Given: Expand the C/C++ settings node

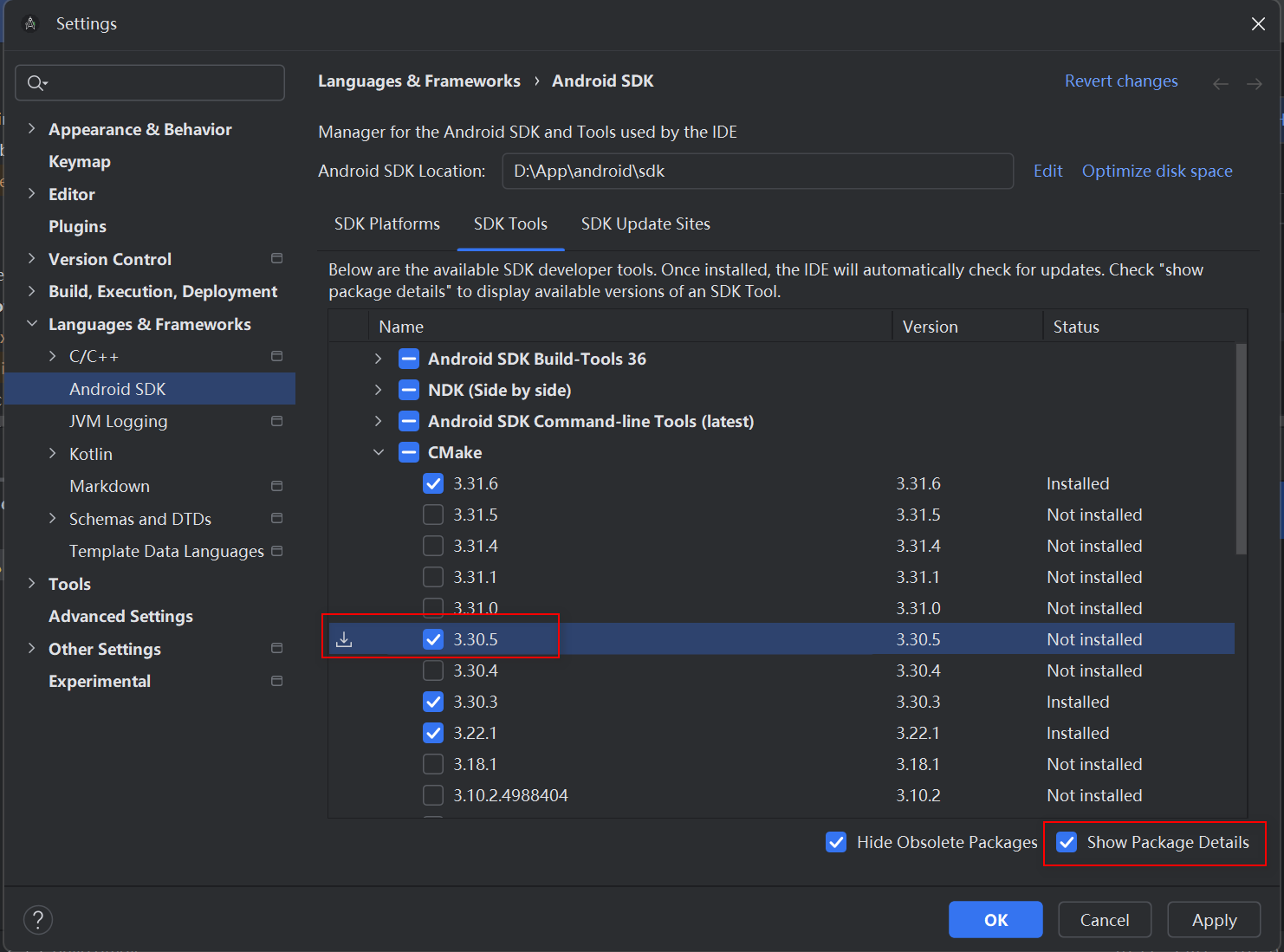Looking at the screenshot, I should pyautogui.click(x=52, y=356).
